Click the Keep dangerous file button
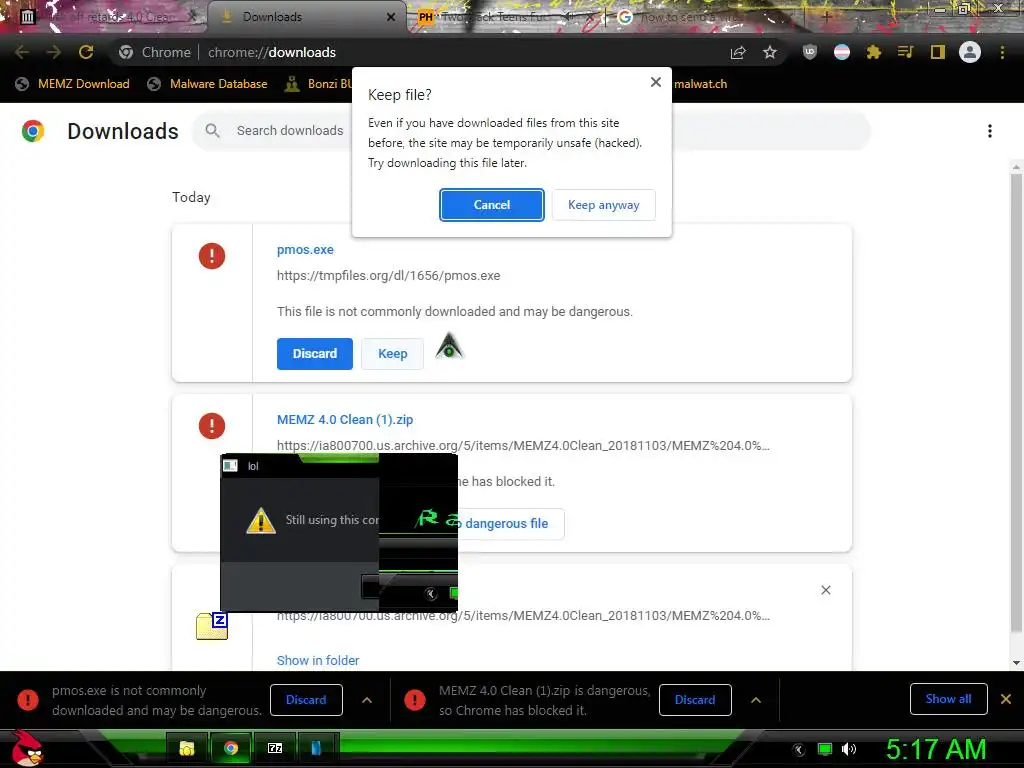 click(x=509, y=524)
